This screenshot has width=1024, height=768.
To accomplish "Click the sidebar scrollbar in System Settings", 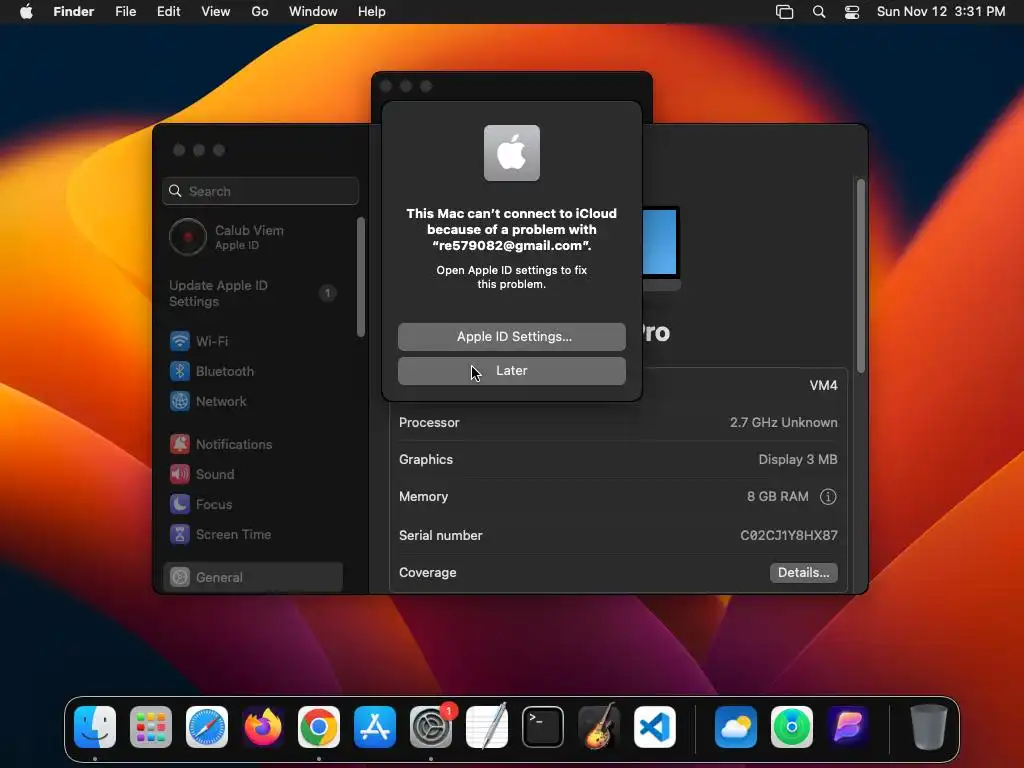I will pos(360,278).
